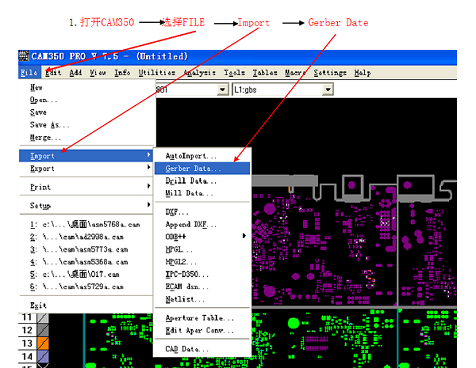476x368 pixels.
Task: Click layer 11 color swatch
Action: coord(43,318)
